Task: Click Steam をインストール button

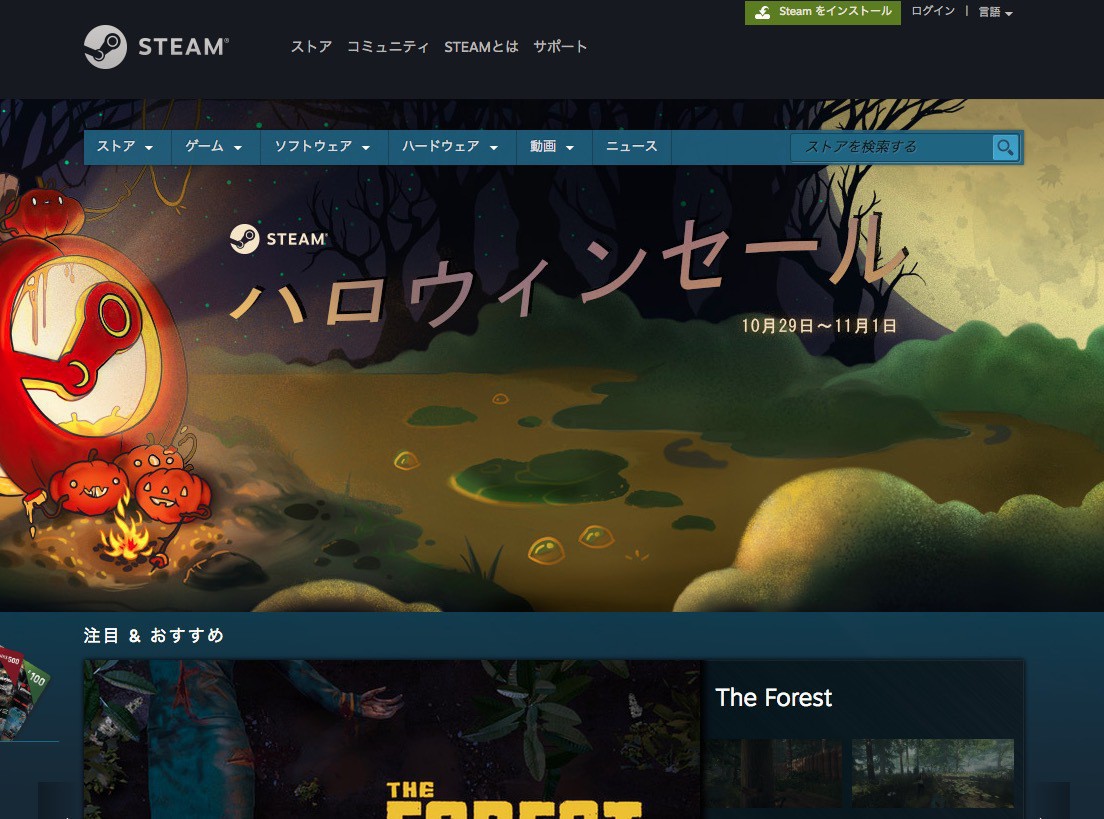Action: click(822, 12)
